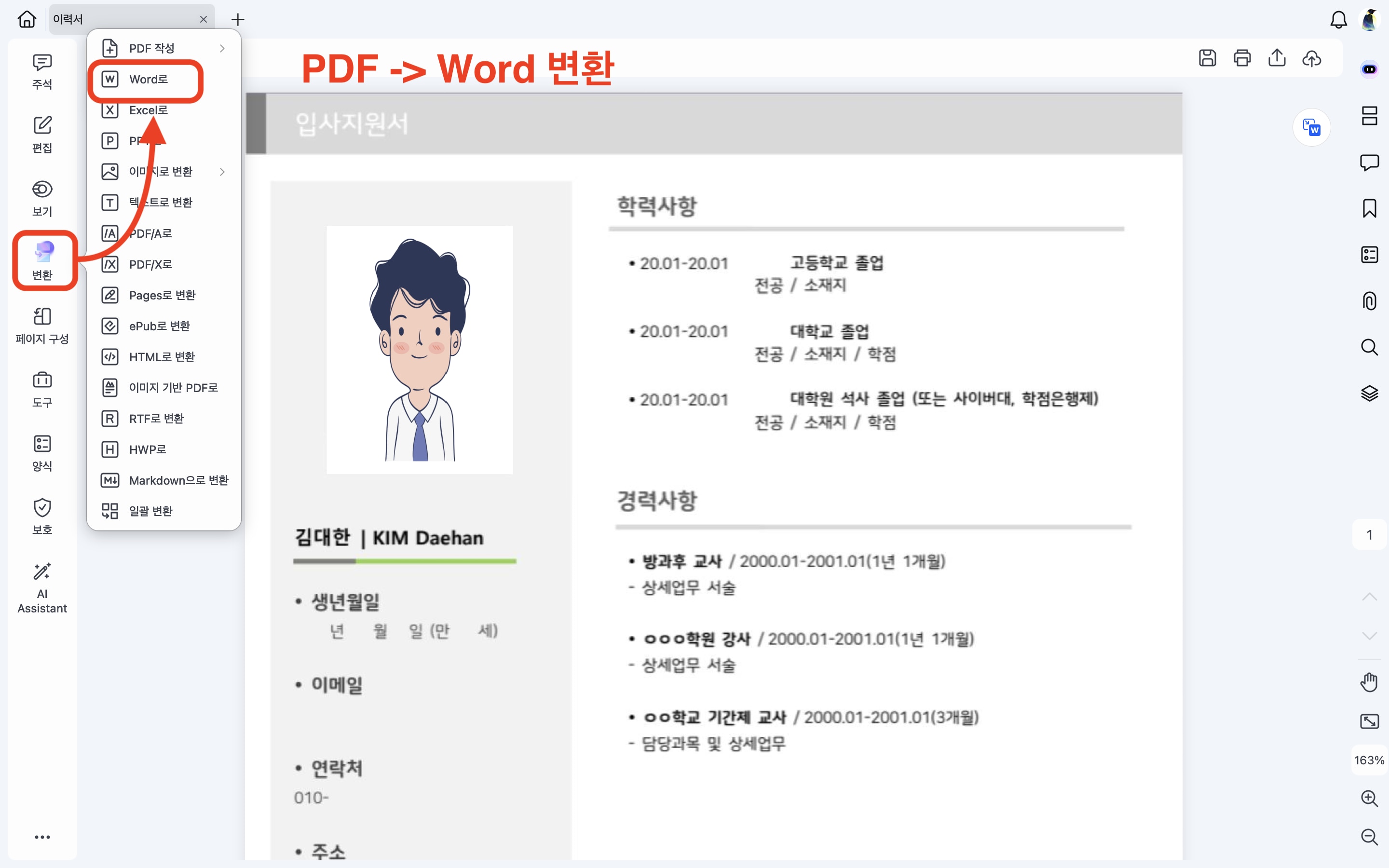Viewport: 1389px width, 868px height.
Task: Click the page number field showing 1
Action: tap(1369, 534)
